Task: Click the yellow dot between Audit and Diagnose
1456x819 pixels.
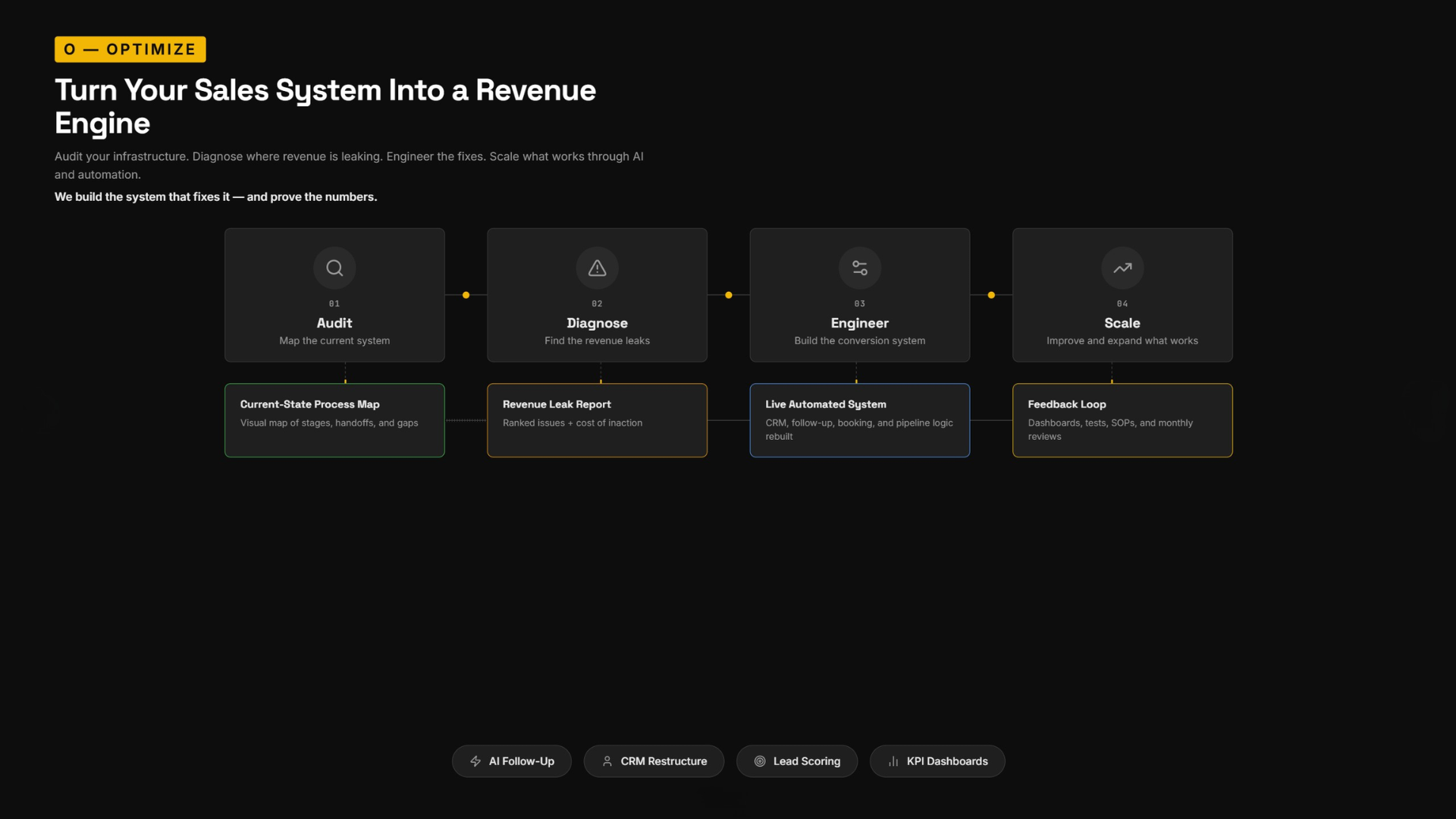Action: click(466, 295)
